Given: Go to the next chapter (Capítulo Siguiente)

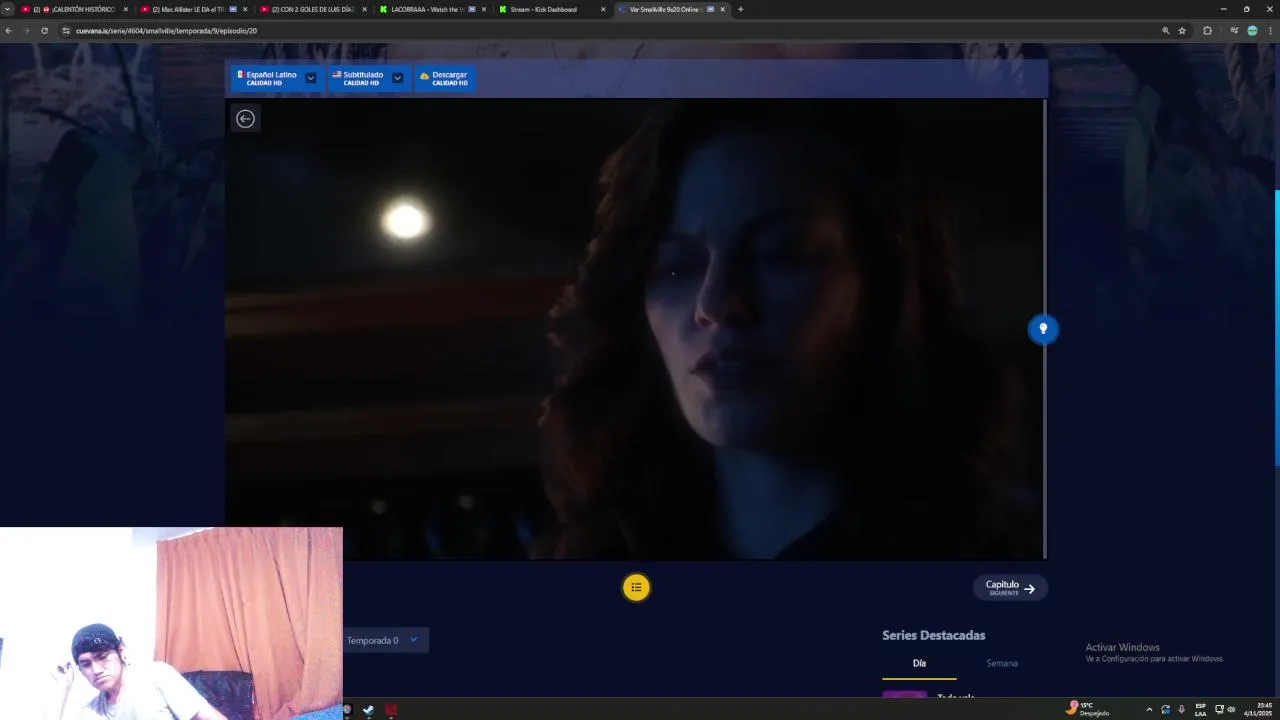Looking at the screenshot, I should coord(1010,588).
